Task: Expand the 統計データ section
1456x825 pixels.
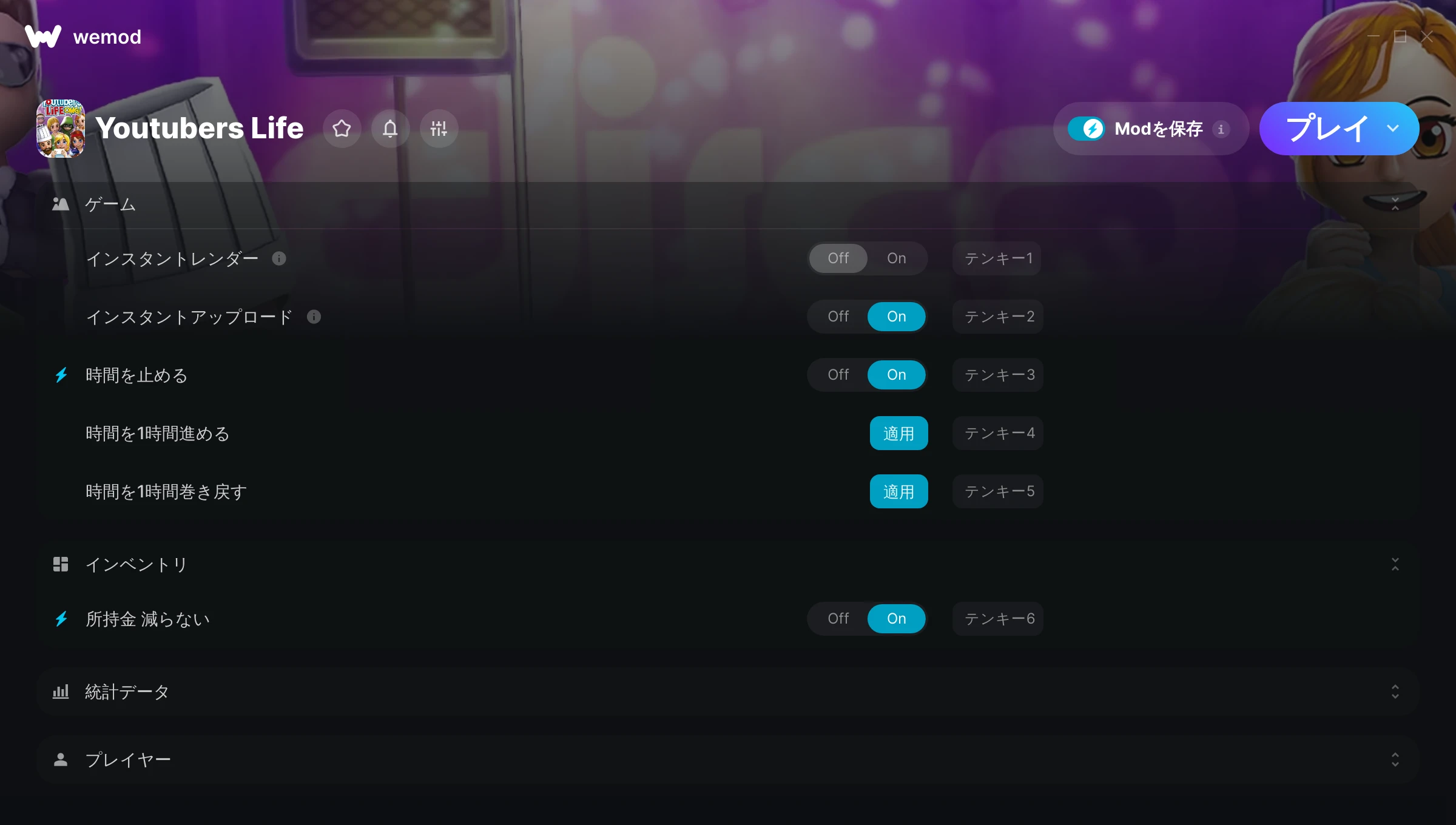Action: tap(1395, 692)
